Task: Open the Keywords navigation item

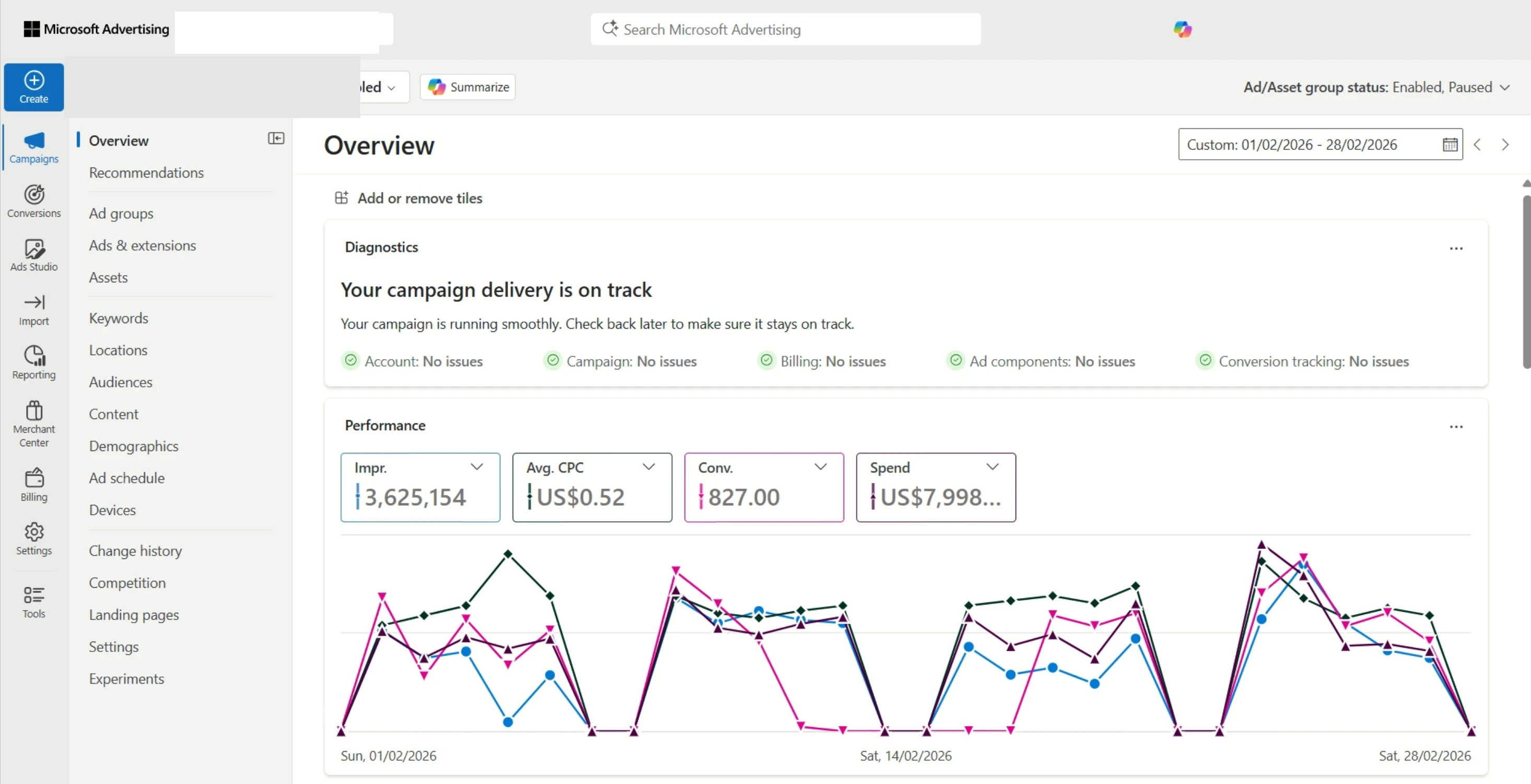Action: (x=119, y=317)
